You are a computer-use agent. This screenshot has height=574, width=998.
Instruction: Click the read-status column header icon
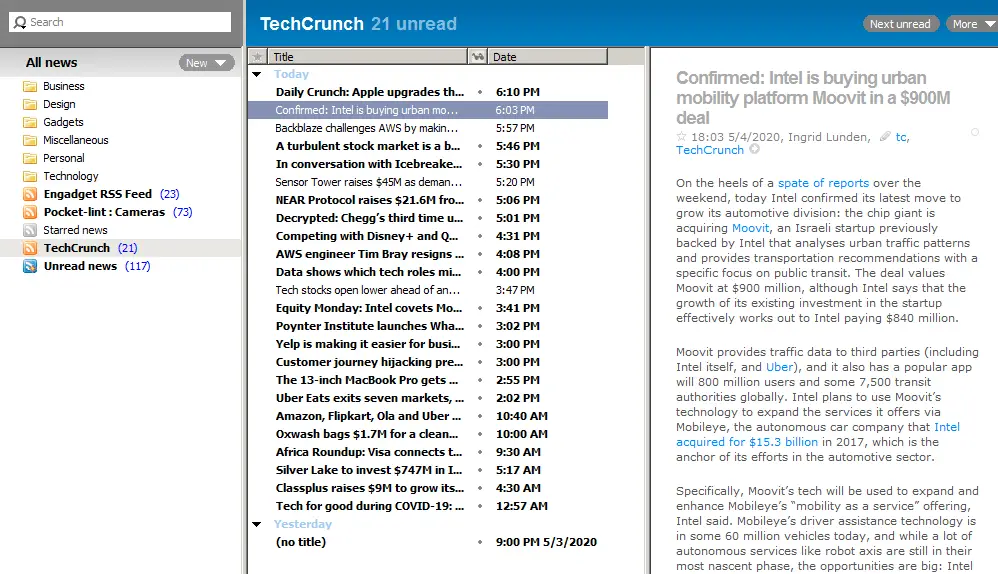click(477, 57)
